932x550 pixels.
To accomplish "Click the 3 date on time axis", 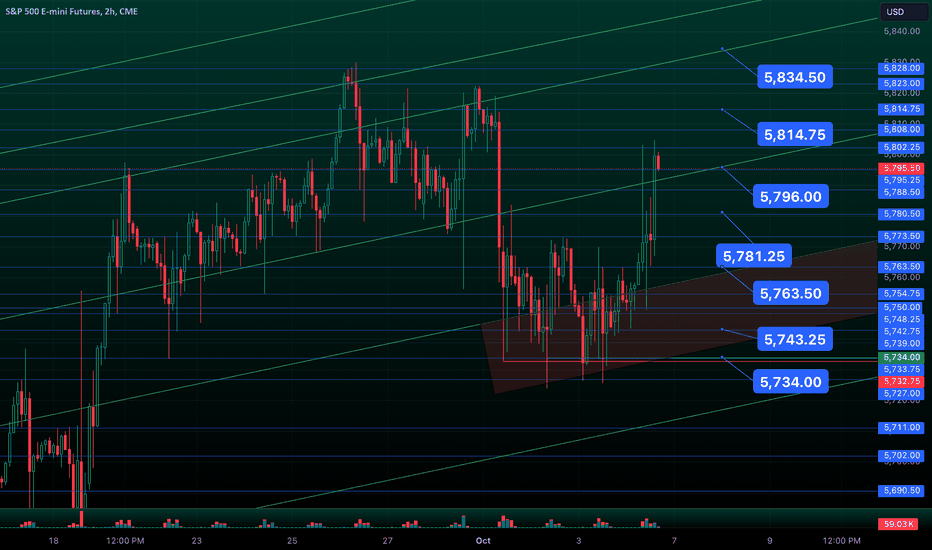I will coord(578,541).
